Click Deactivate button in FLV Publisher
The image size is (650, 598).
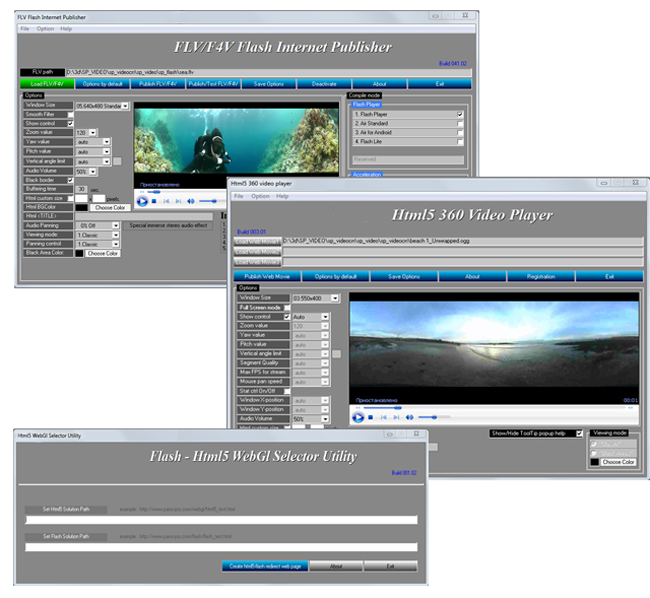point(324,84)
